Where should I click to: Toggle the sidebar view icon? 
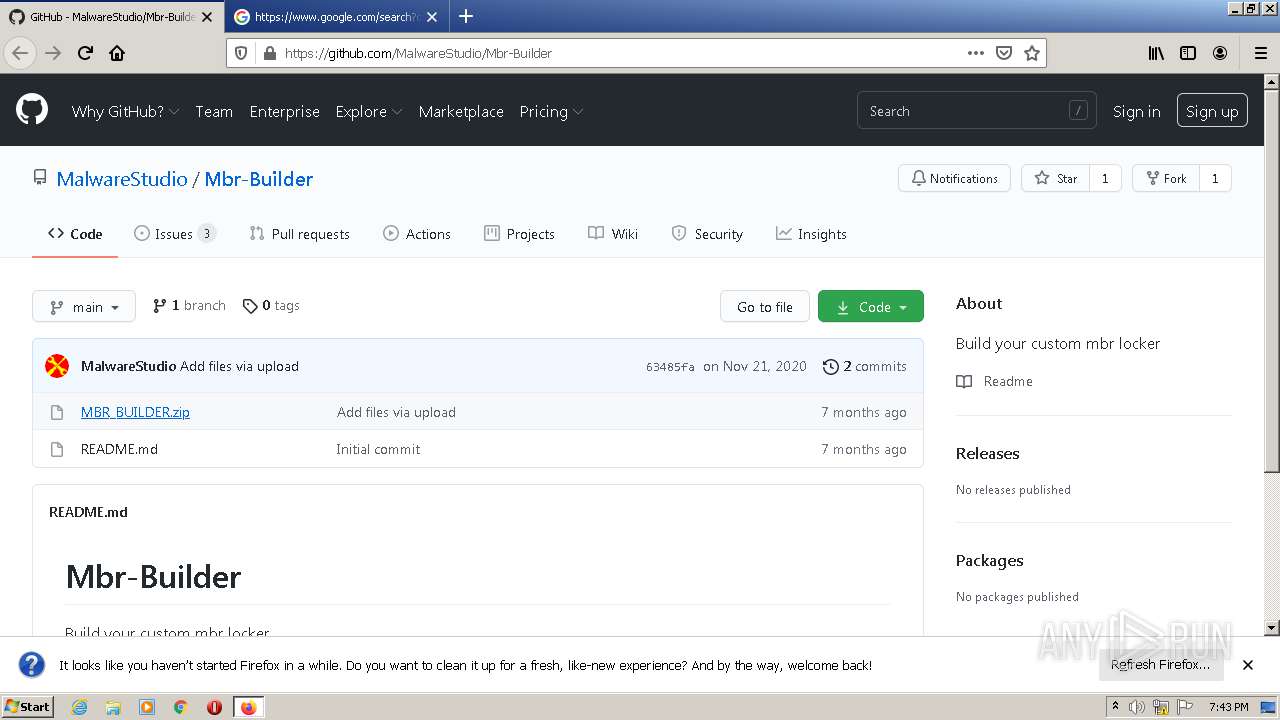[1188, 53]
